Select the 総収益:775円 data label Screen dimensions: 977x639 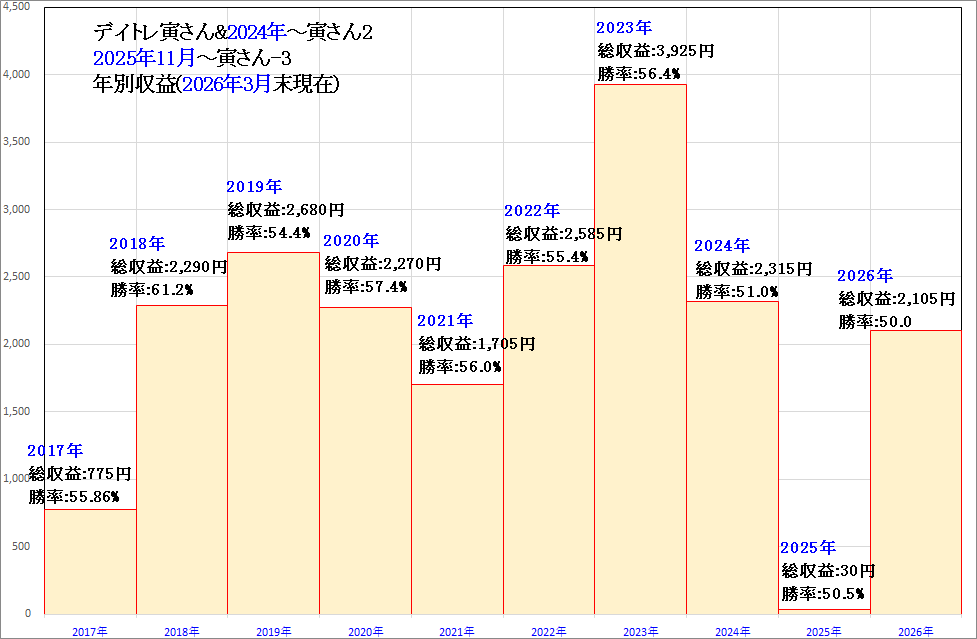point(80,474)
